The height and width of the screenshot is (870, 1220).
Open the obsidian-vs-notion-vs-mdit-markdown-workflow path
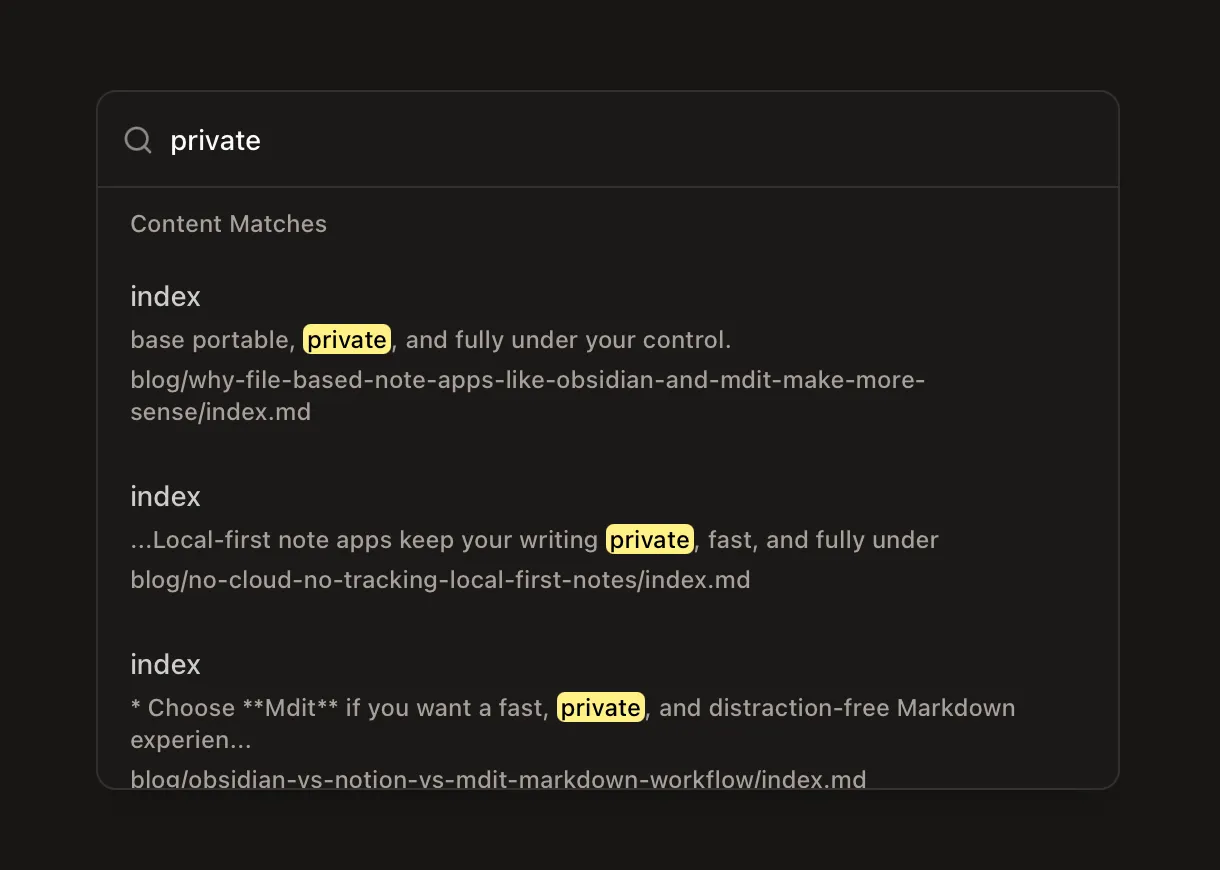(498, 779)
